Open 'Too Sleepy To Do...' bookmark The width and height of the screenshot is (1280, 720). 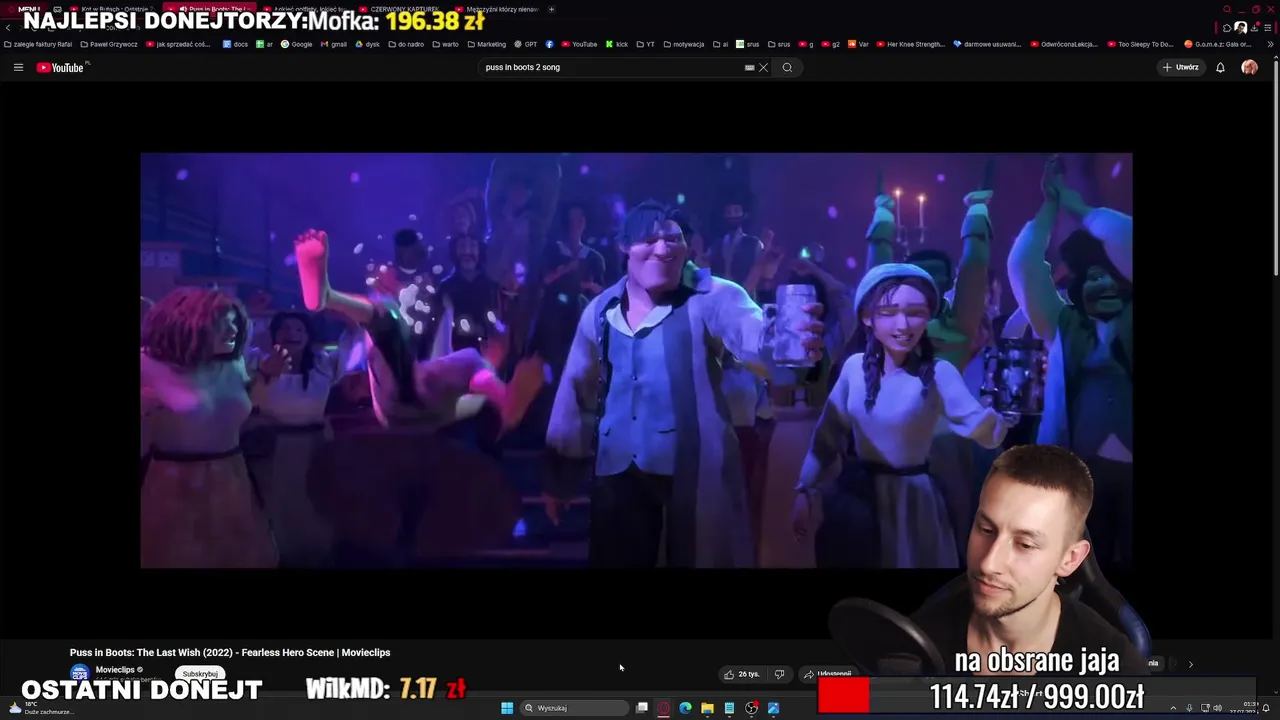point(1140,44)
